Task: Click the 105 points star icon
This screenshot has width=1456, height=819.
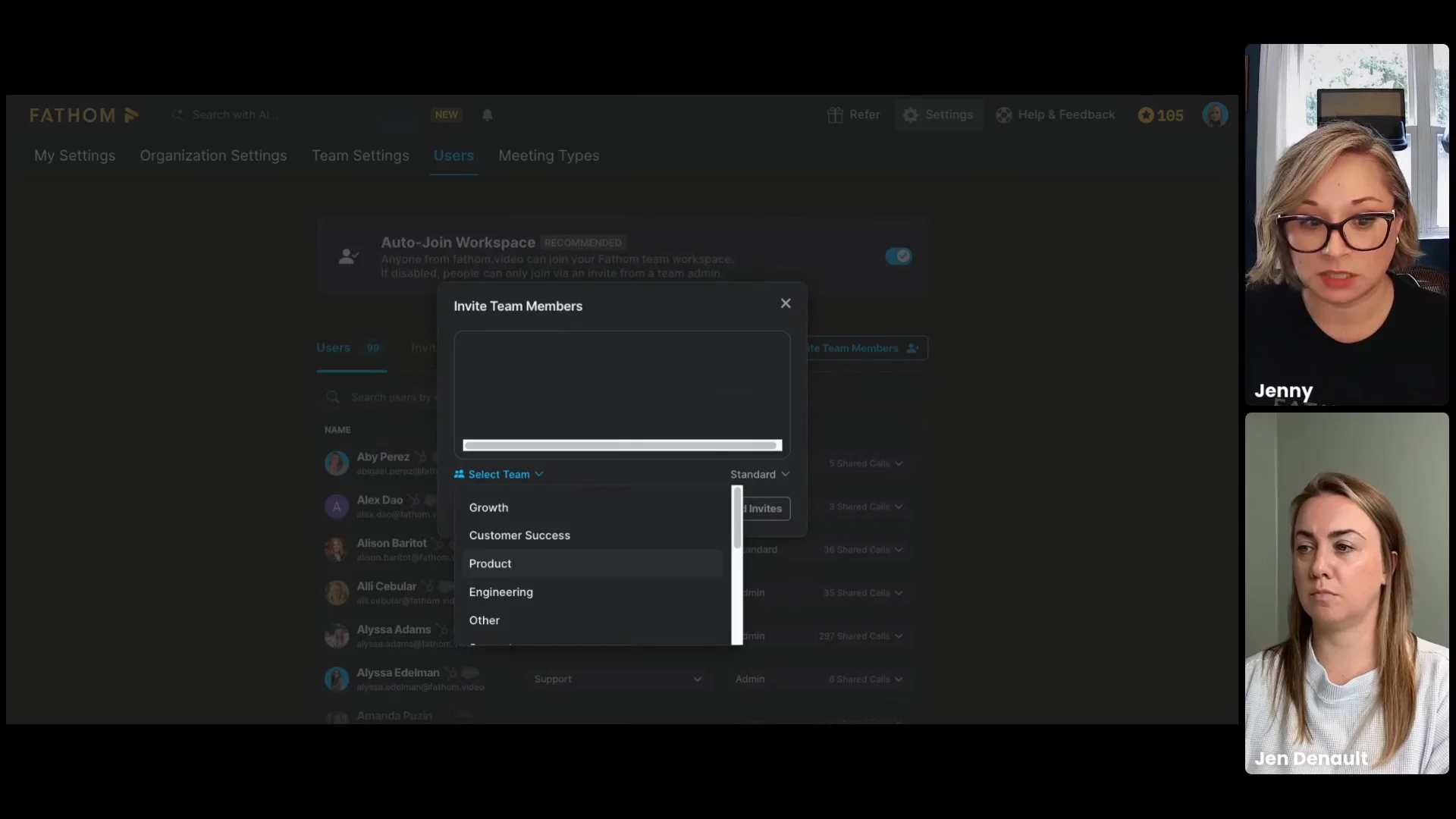Action: tap(1146, 115)
